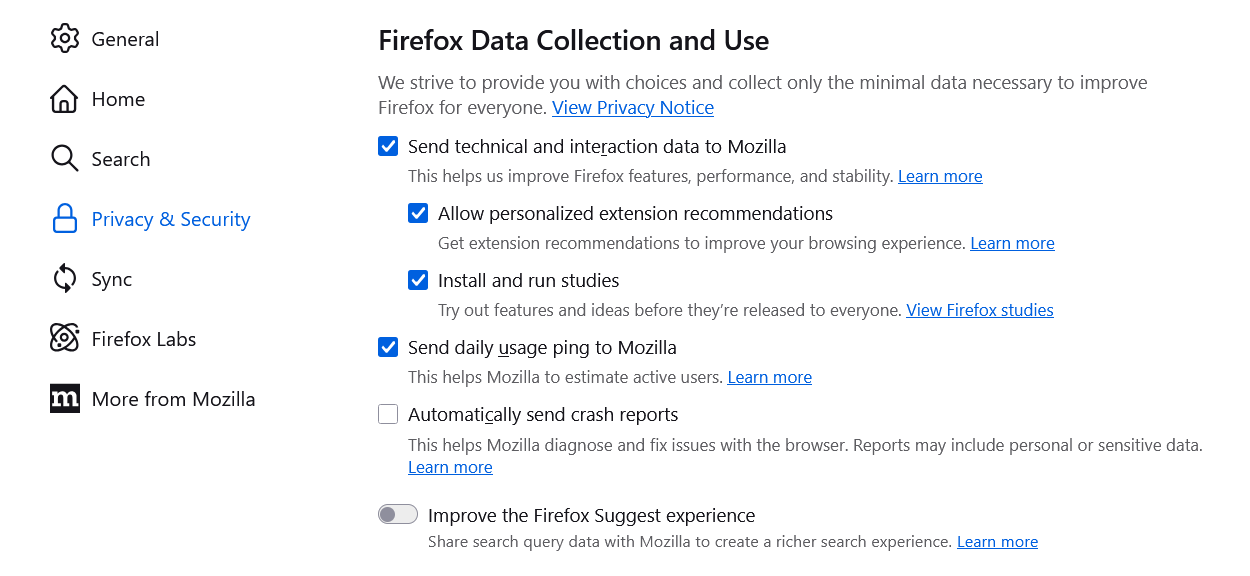Click Learn more under crash reports
The width and height of the screenshot is (1250, 576).
point(450,466)
